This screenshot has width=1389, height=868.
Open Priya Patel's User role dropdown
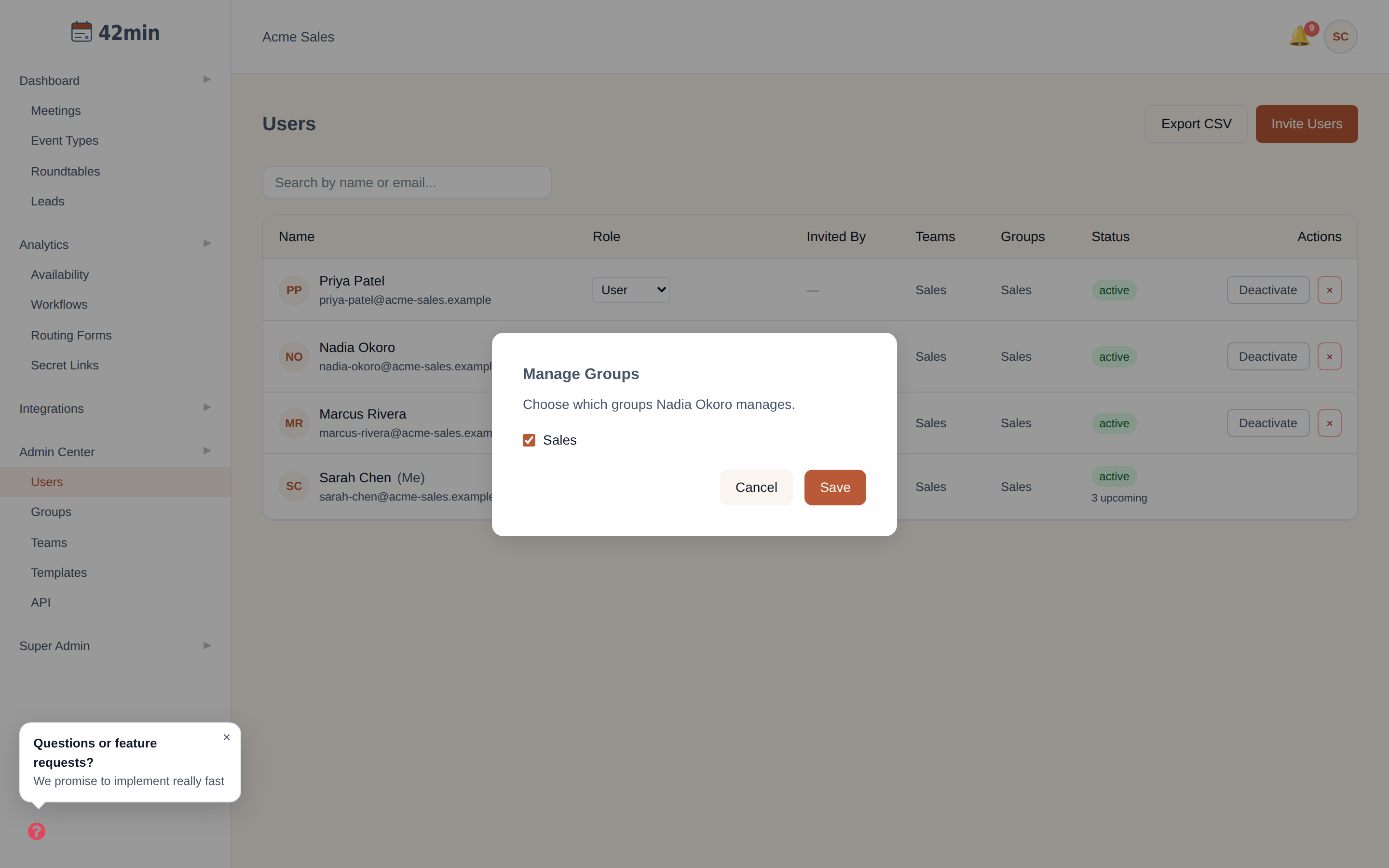tap(631, 290)
